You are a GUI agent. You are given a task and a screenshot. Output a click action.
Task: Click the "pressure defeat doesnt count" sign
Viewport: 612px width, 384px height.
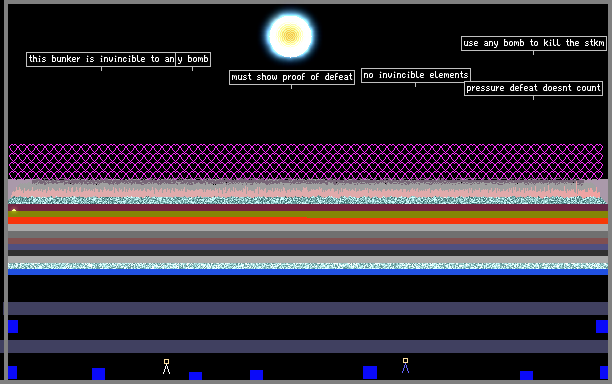point(533,88)
